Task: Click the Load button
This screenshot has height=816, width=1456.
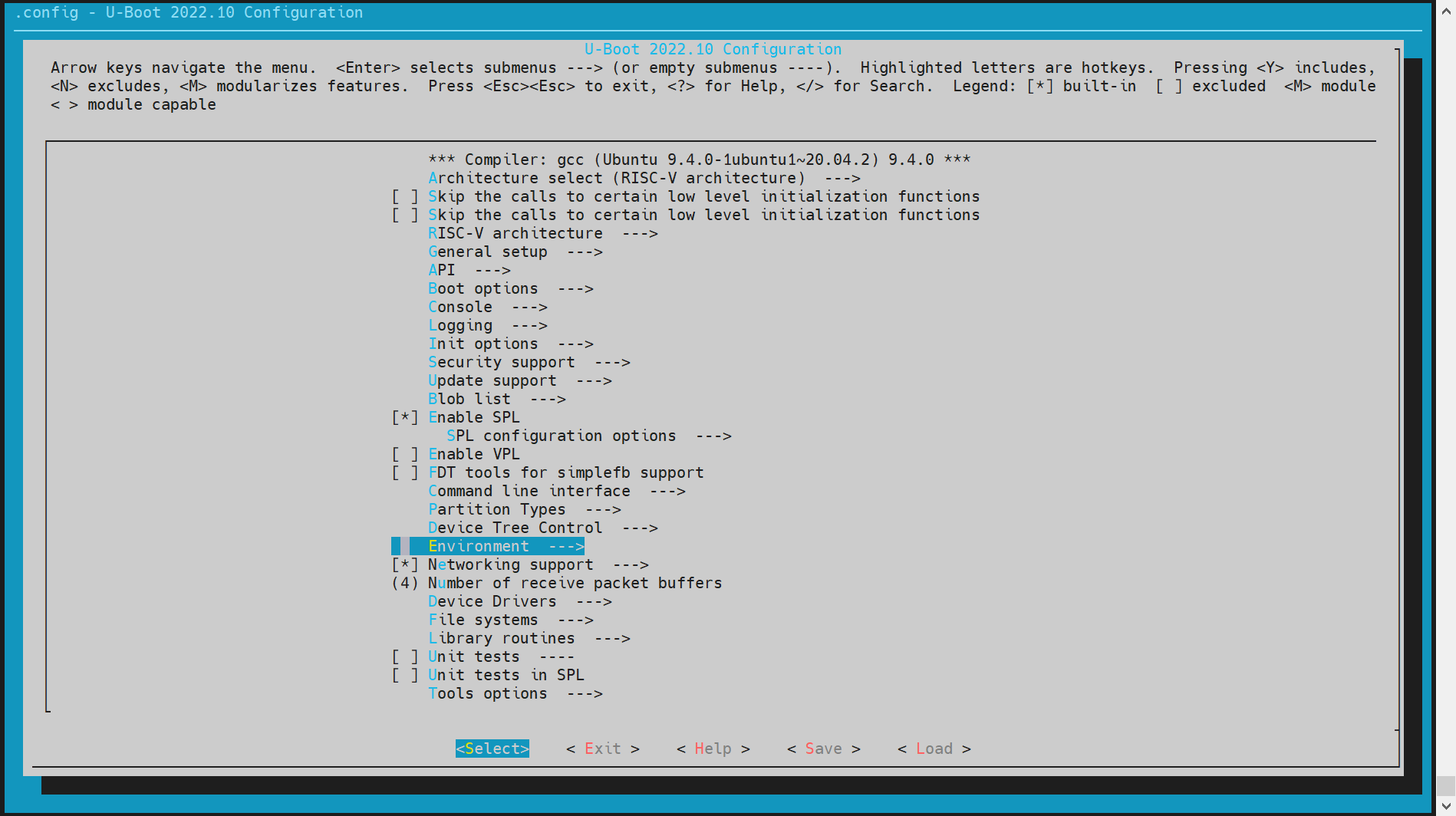Action: tap(934, 749)
